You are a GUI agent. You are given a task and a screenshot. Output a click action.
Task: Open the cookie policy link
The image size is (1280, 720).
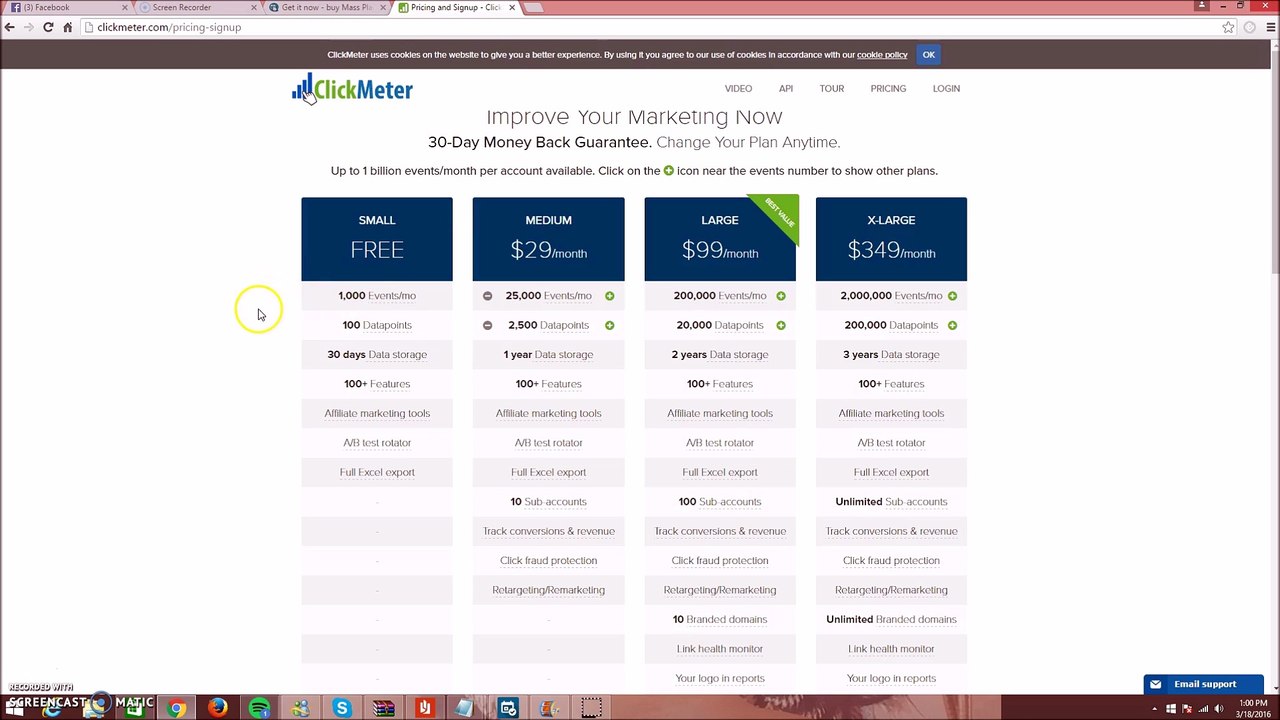coord(882,55)
